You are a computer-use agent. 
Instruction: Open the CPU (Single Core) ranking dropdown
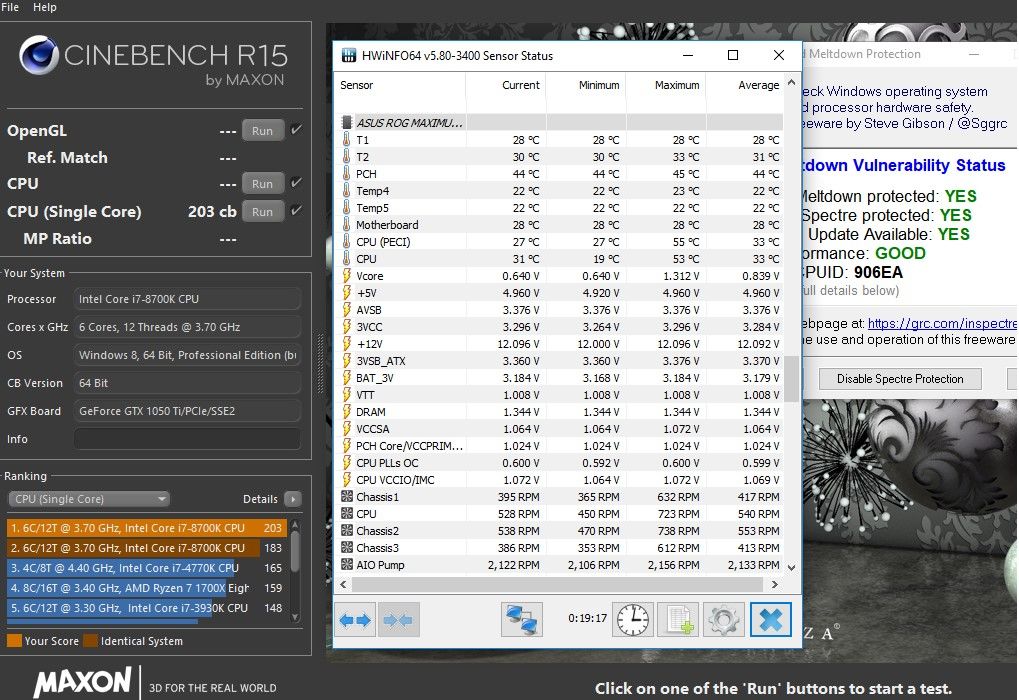89,499
